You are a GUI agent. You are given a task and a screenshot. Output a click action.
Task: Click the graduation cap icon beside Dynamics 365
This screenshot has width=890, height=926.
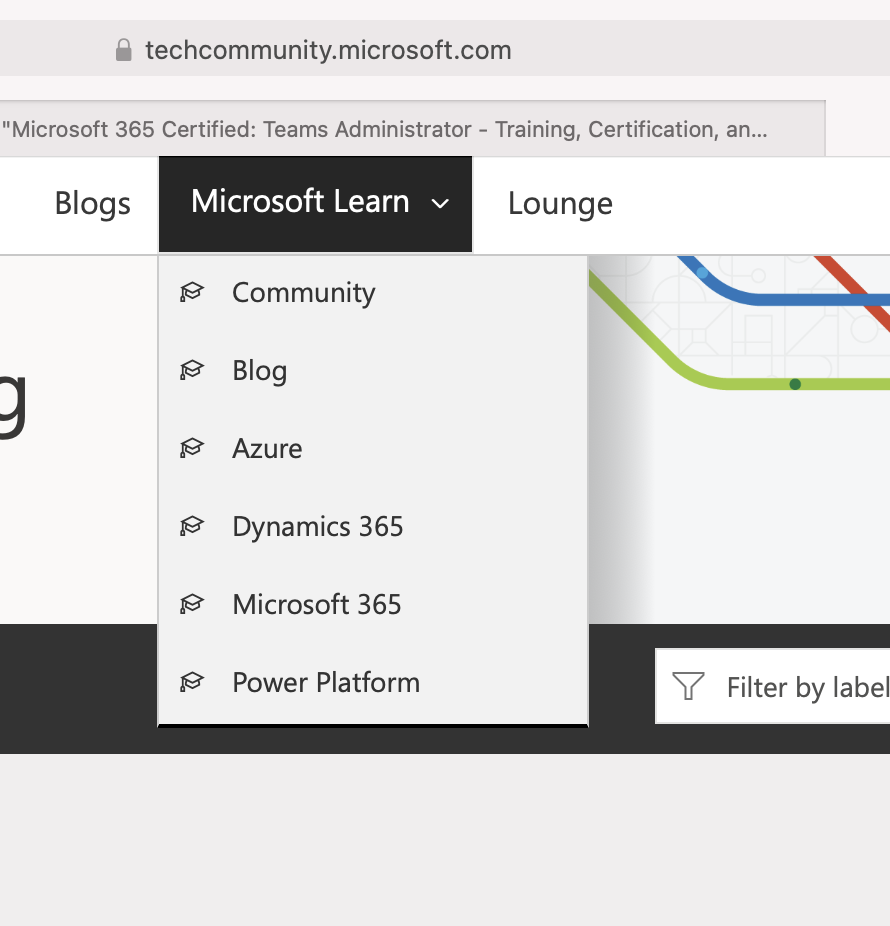pyautogui.click(x=192, y=525)
